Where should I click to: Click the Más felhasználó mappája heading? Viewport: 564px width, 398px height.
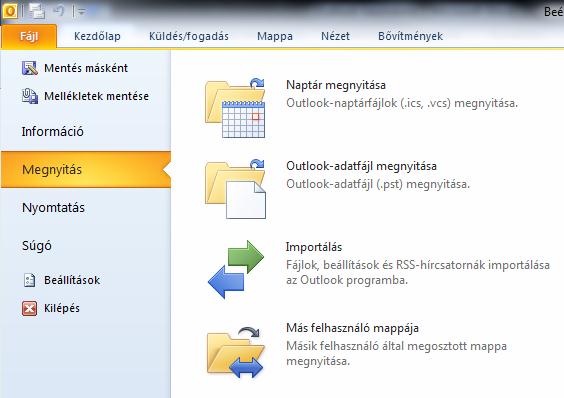pyautogui.click(x=352, y=328)
